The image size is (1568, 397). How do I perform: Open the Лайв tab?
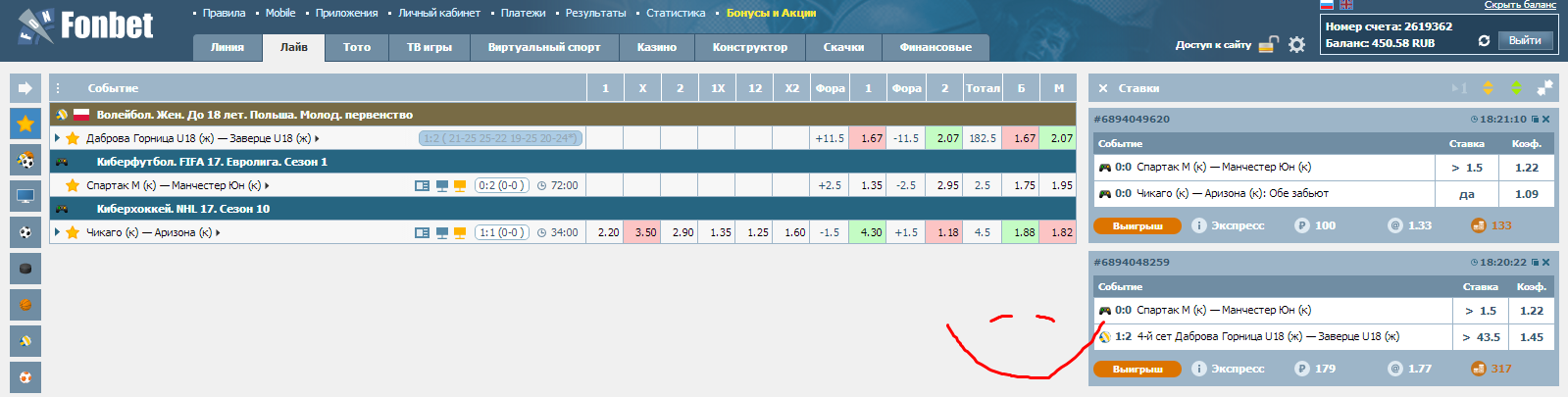(293, 47)
